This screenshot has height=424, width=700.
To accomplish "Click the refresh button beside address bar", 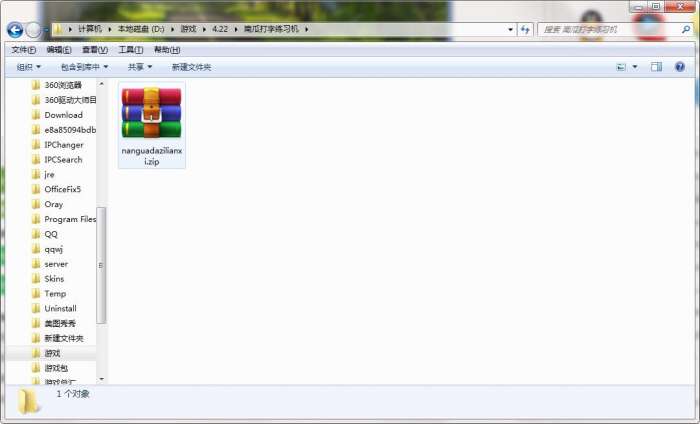I will coord(525,30).
